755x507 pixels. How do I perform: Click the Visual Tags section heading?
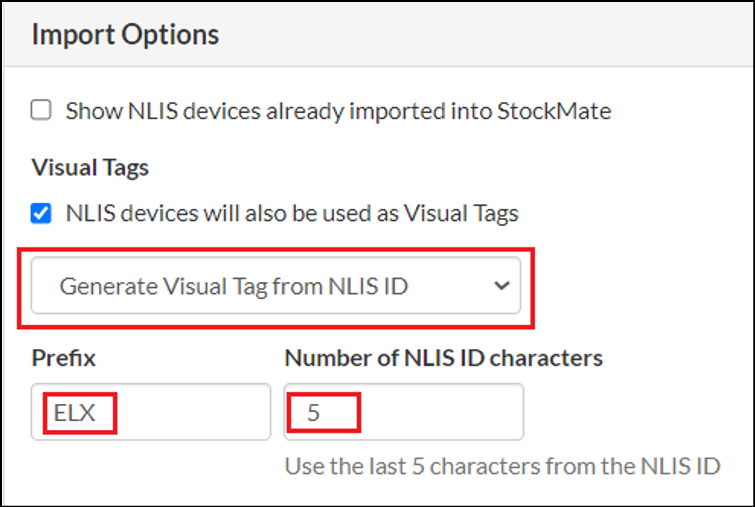(90, 167)
